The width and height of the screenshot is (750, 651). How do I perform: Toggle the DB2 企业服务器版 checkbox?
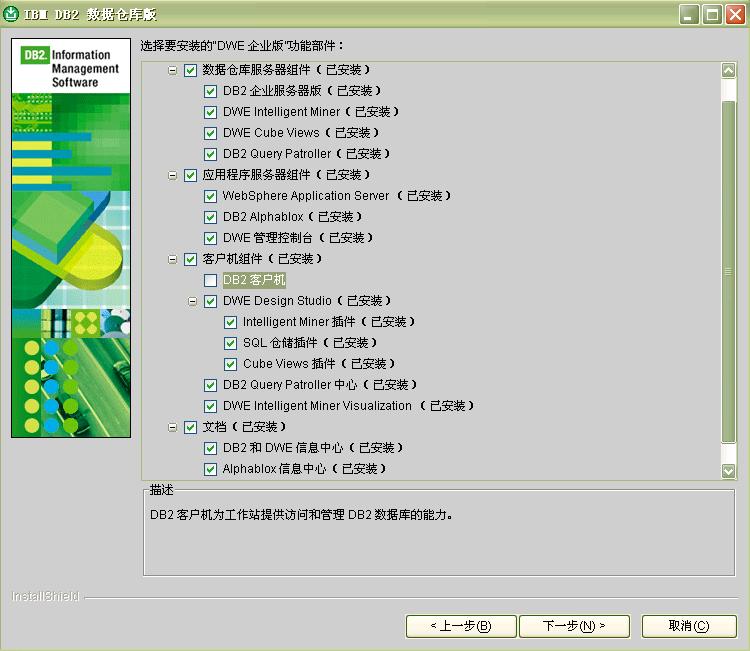click(x=210, y=91)
